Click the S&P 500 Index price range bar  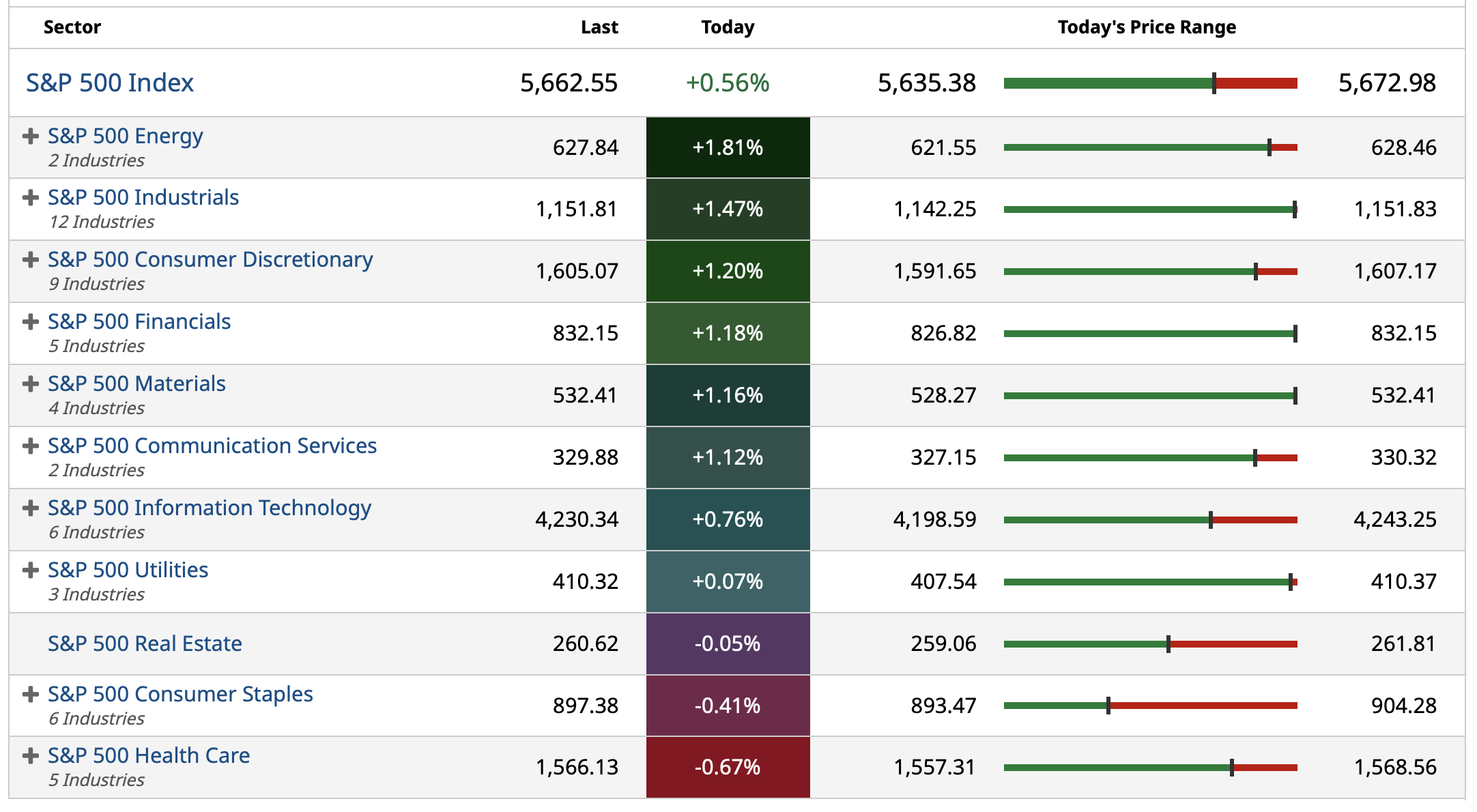(x=1150, y=83)
